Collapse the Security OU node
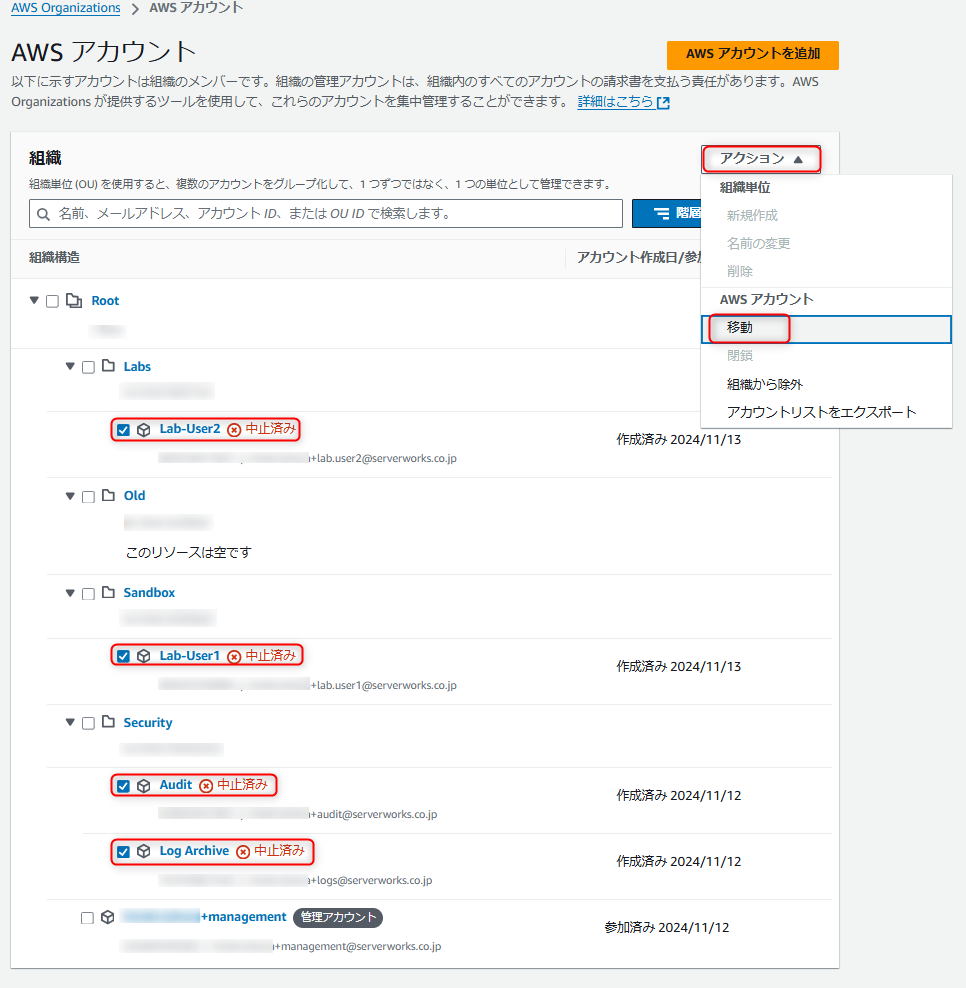 (70, 722)
